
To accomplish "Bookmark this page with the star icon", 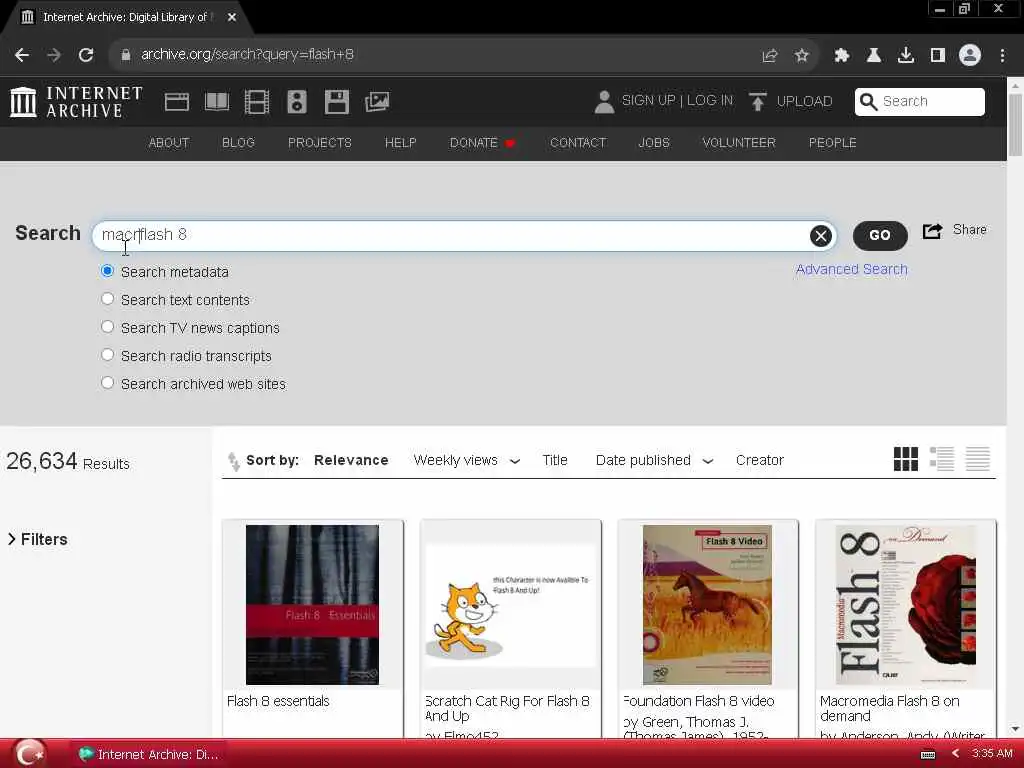I will point(802,56).
